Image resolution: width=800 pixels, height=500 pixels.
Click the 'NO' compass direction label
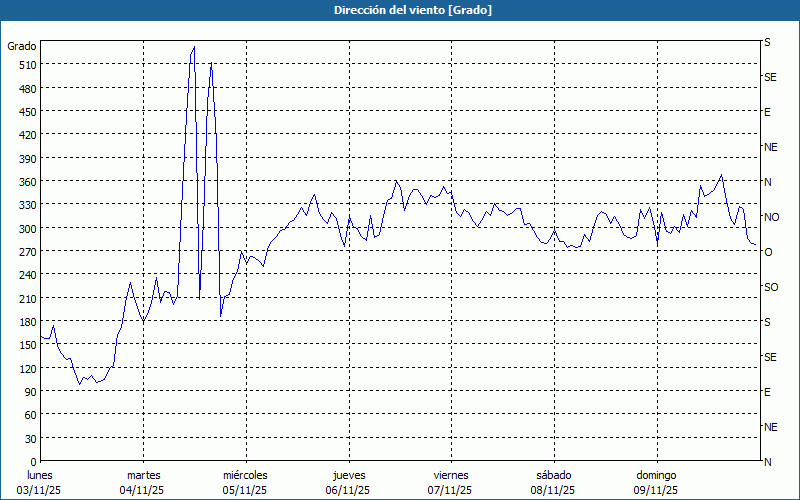(x=771, y=217)
